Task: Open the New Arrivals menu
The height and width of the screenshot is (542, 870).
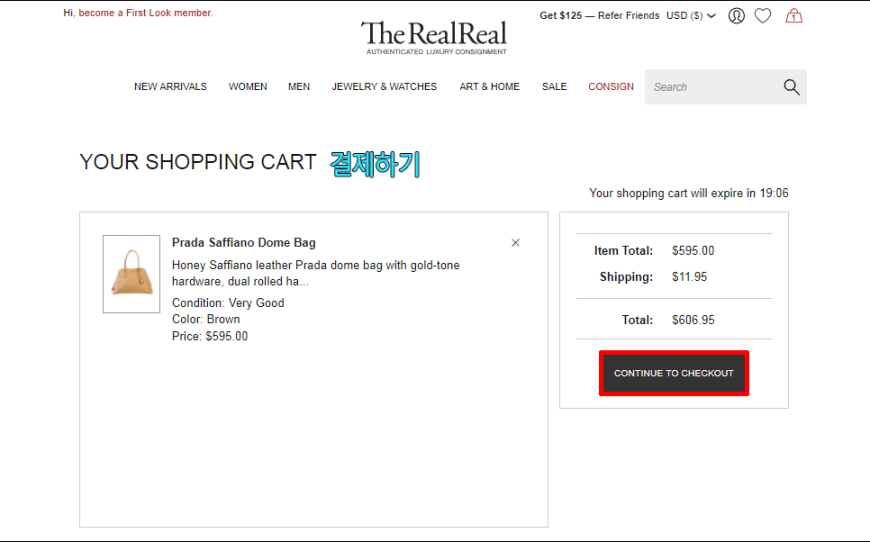Action: click(x=170, y=87)
